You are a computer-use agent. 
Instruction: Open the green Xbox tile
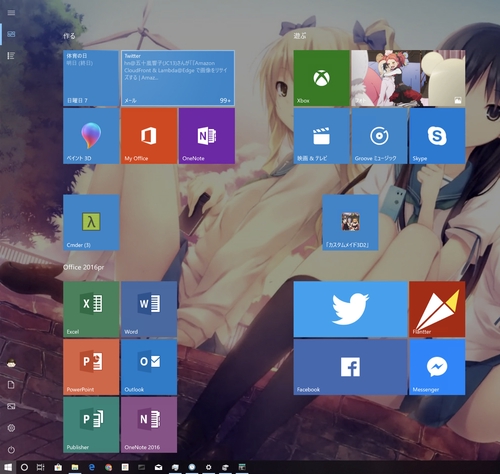(x=321, y=78)
